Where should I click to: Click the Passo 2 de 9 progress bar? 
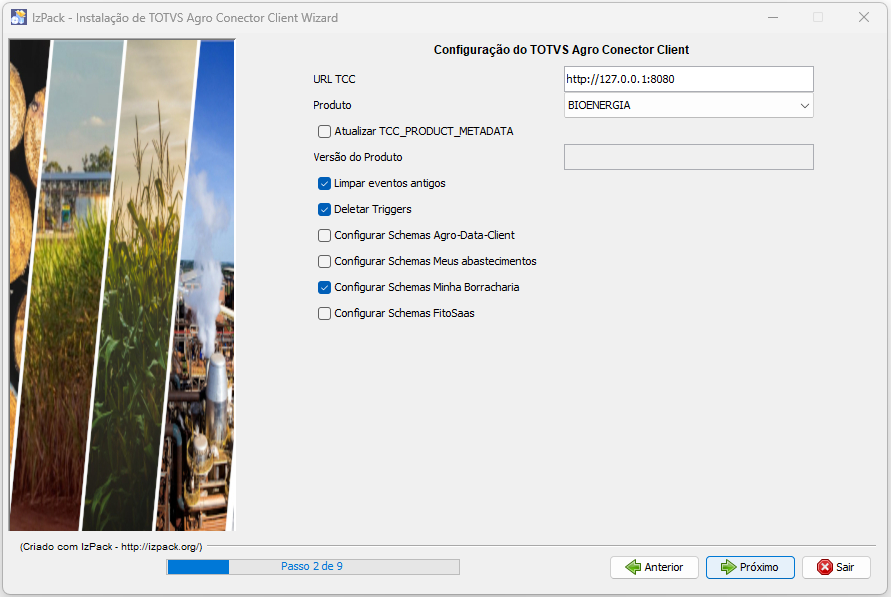tap(313, 566)
